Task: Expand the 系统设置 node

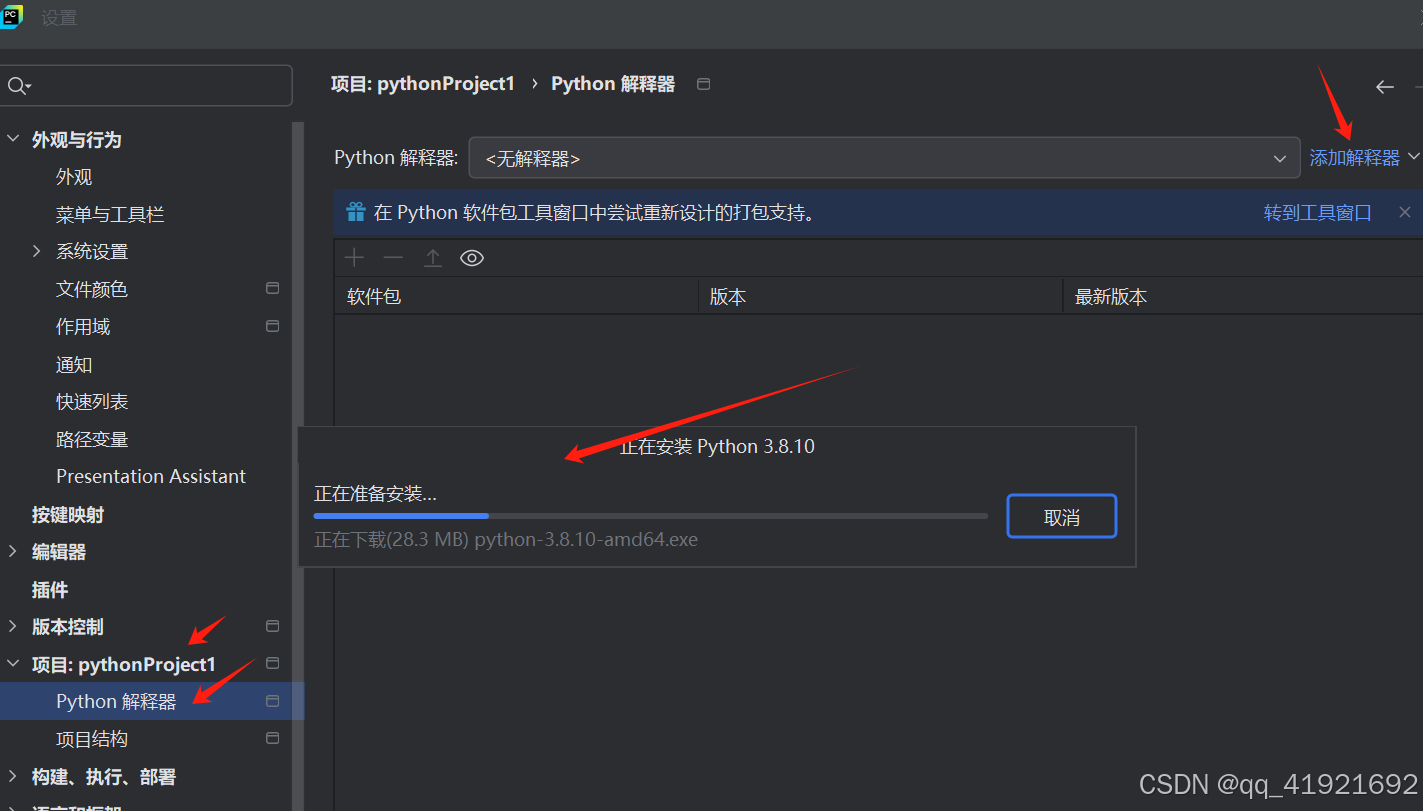Action: [37, 251]
